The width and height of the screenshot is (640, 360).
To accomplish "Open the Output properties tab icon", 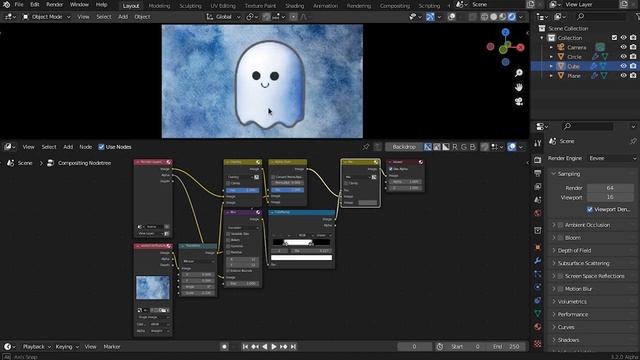I will click(x=538, y=173).
